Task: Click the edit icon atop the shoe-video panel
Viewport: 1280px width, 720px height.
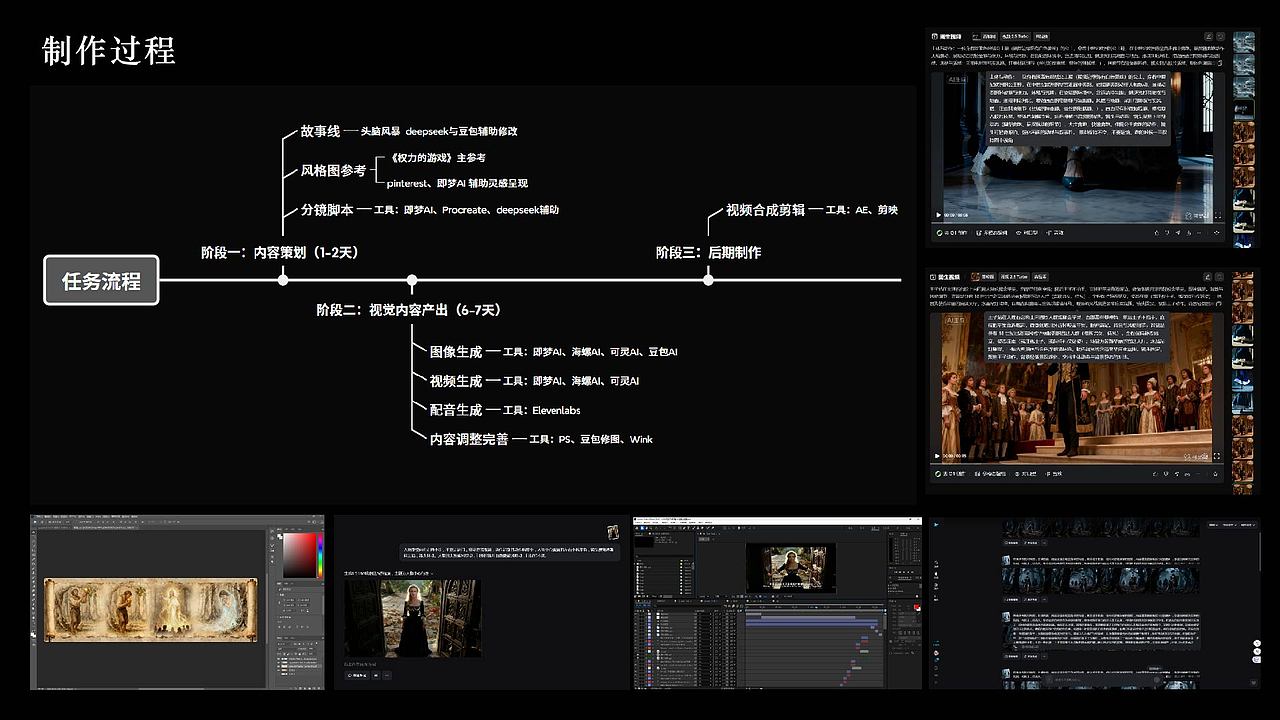Action: pyautogui.click(x=1208, y=37)
